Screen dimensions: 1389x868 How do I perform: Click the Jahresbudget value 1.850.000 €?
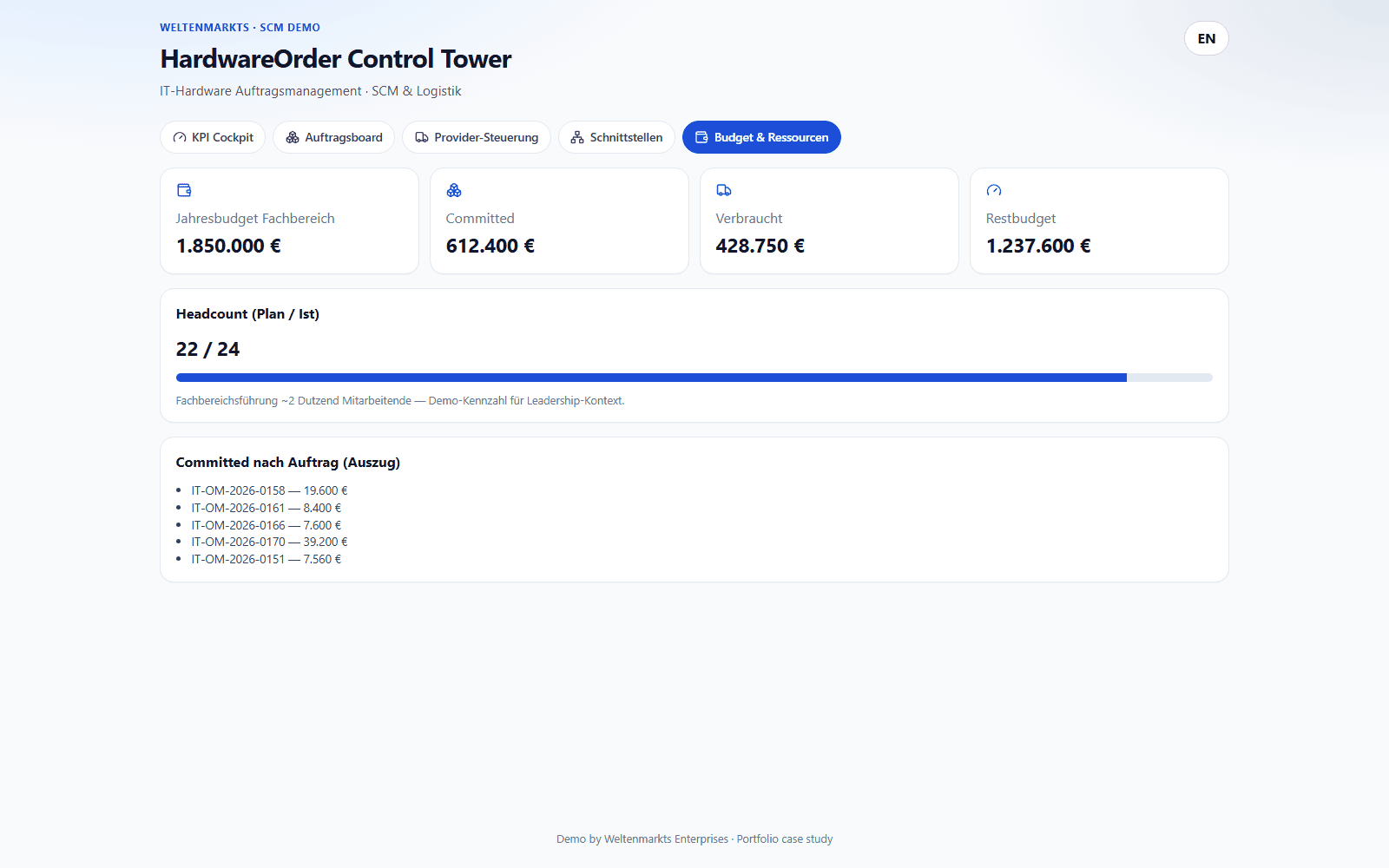[228, 246]
